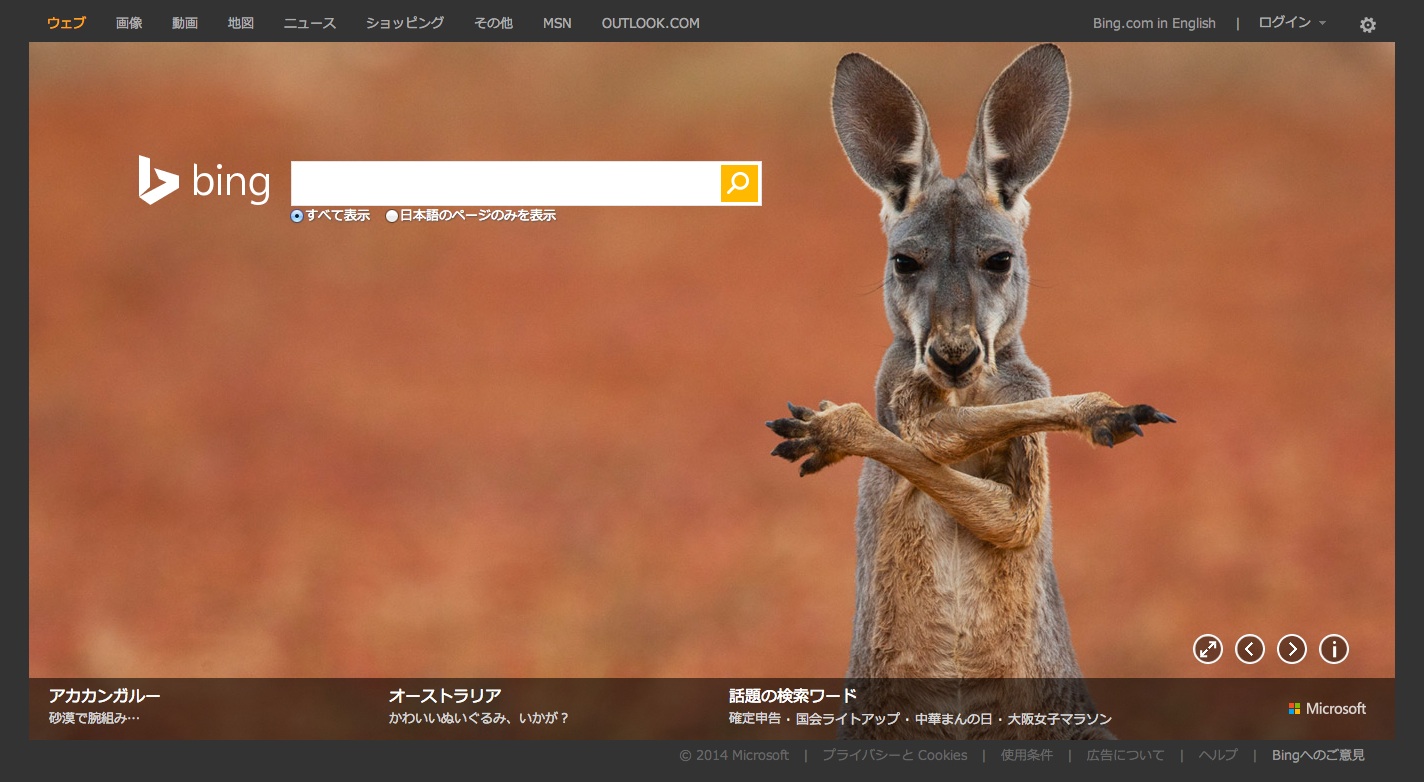Click Bing.com in English link
This screenshot has height=782, width=1424.
1154,23
